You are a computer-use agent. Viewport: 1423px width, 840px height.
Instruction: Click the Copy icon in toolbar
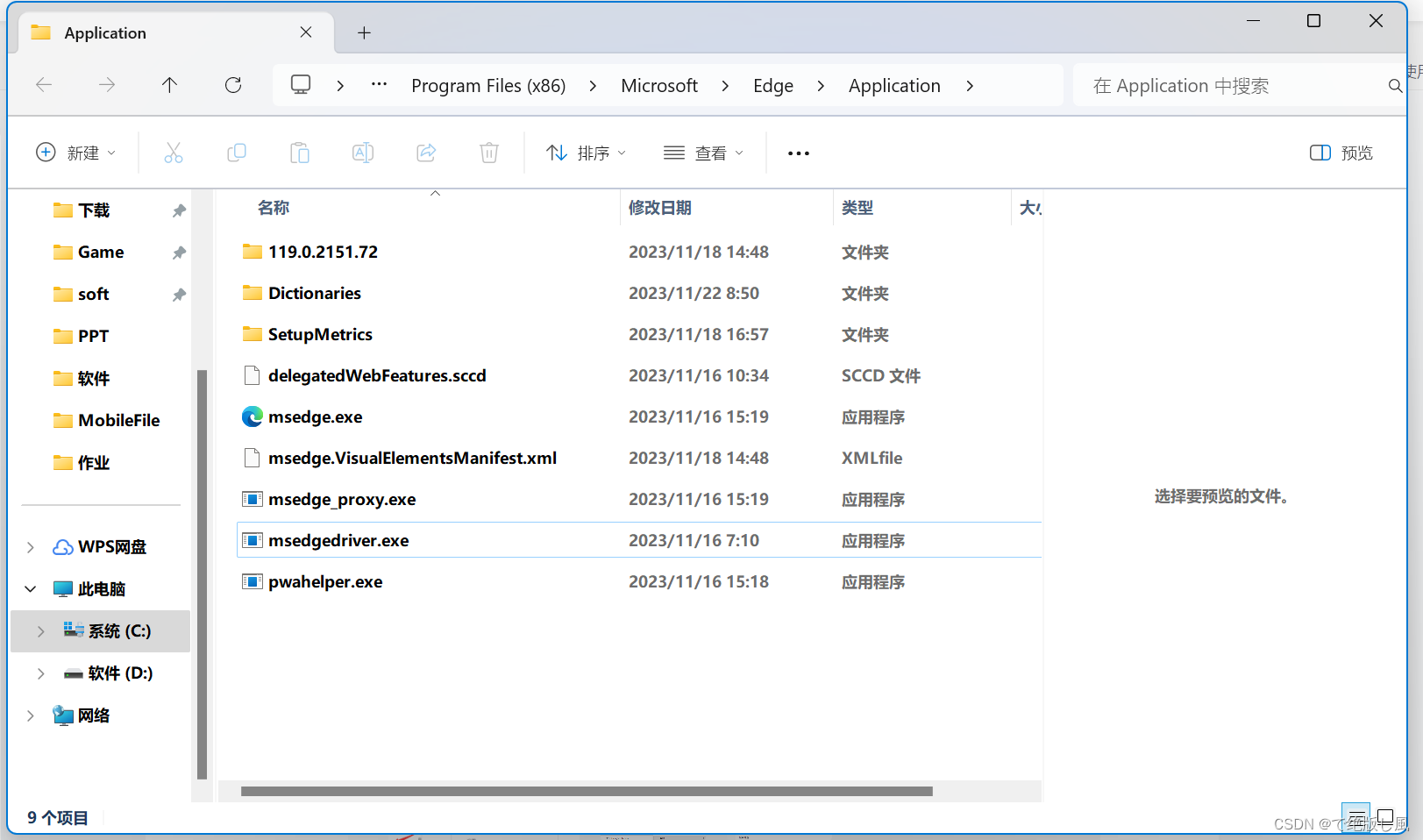point(237,153)
